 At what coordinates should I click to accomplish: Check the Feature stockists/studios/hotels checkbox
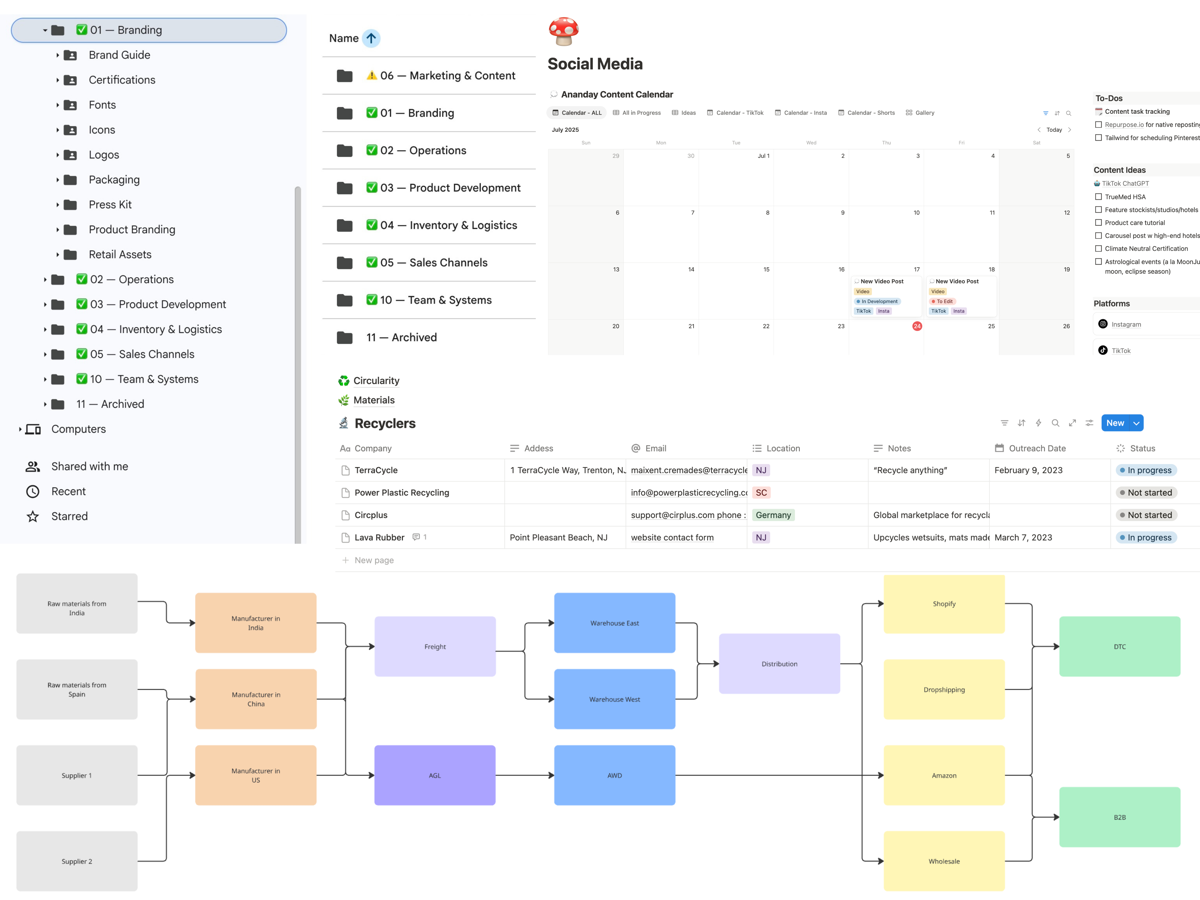[1098, 210]
